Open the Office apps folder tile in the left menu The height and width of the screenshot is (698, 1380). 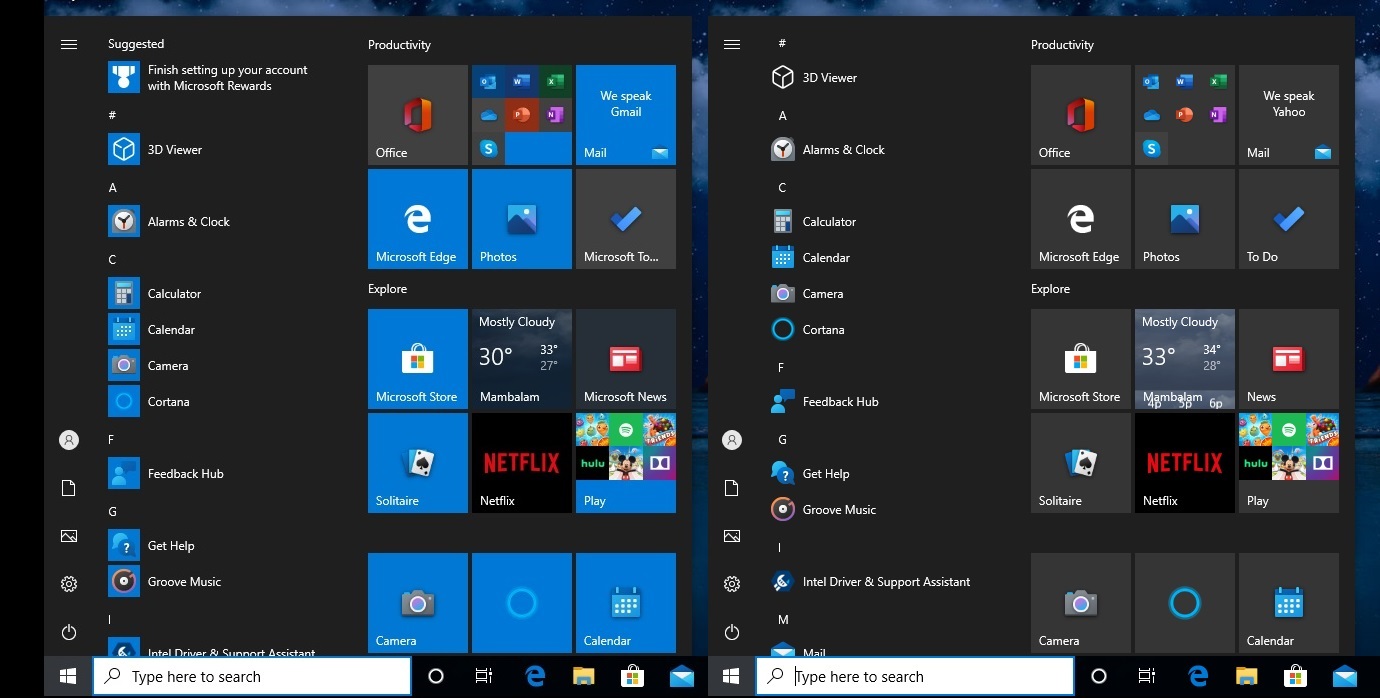[x=521, y=115]
